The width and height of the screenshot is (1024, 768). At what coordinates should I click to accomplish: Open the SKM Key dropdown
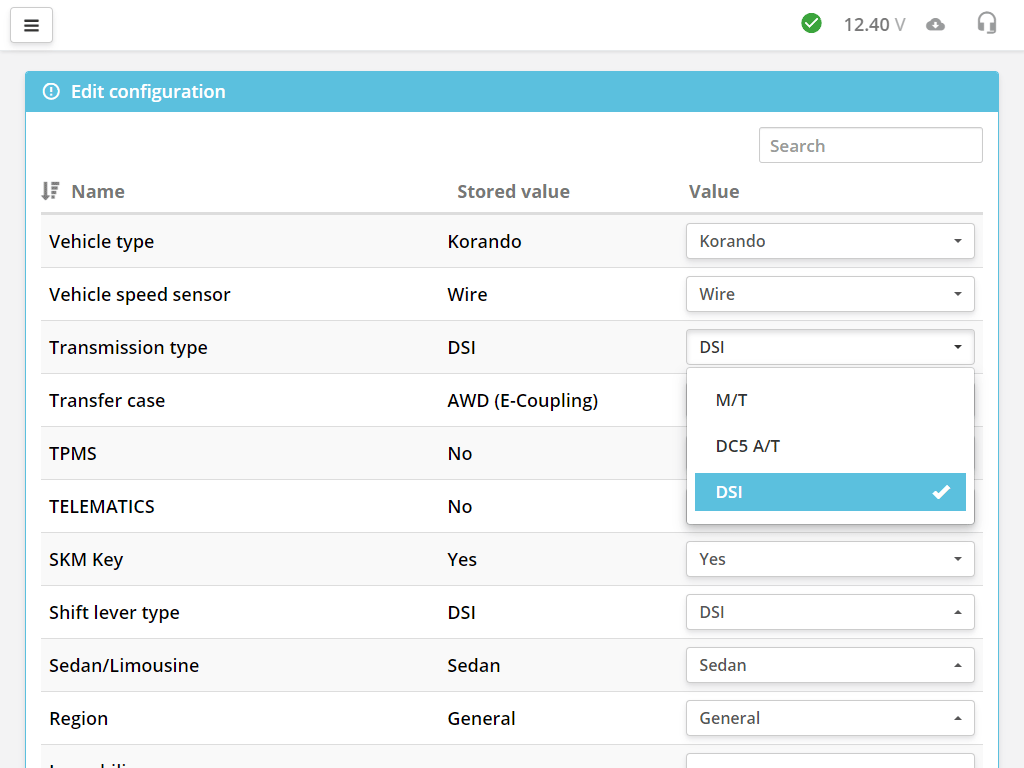(830, 559)
